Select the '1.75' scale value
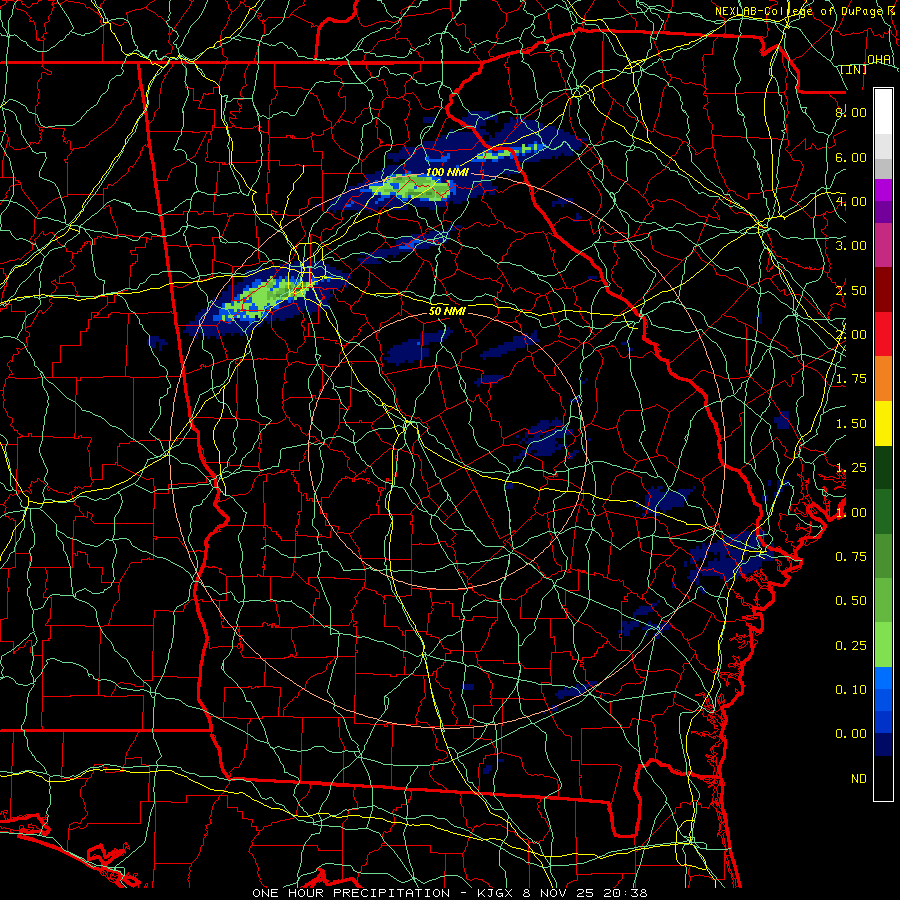 tap(851, 379)
